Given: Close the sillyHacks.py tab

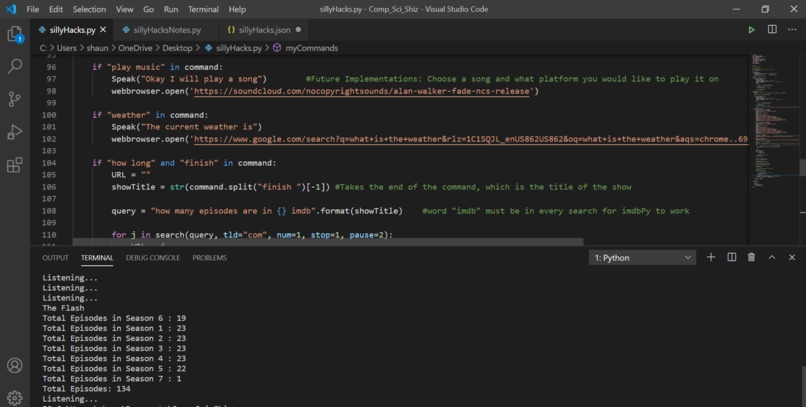Looking at the screenshot, I should pyautogui.click(x=103, y=30).
